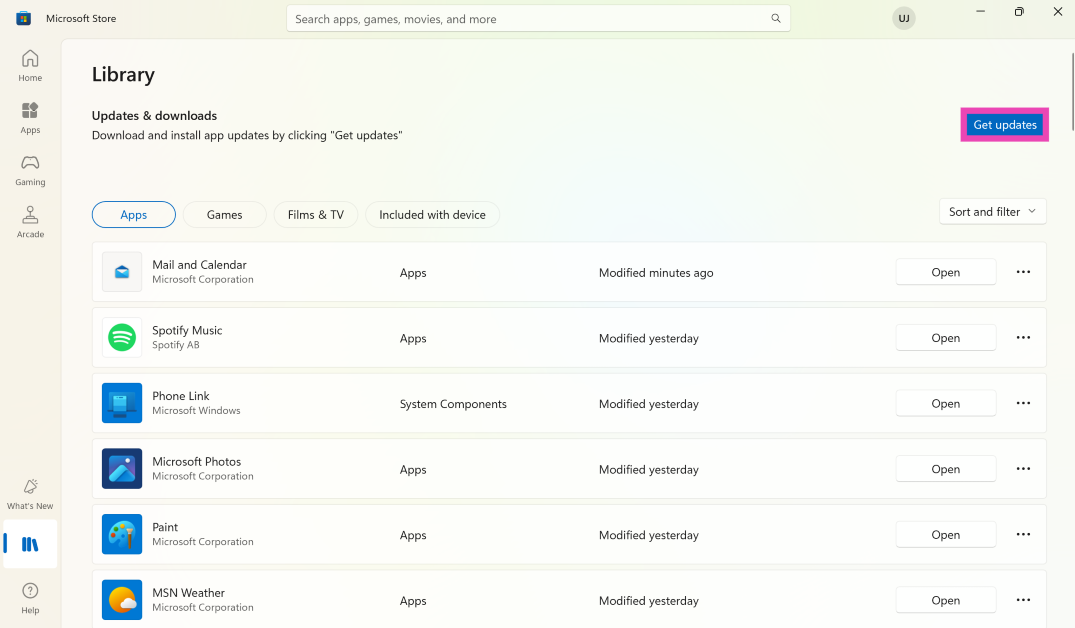Screen dimensions: 1075x628
Task: Click the Spotify Music title text
Action: [187, 330]
